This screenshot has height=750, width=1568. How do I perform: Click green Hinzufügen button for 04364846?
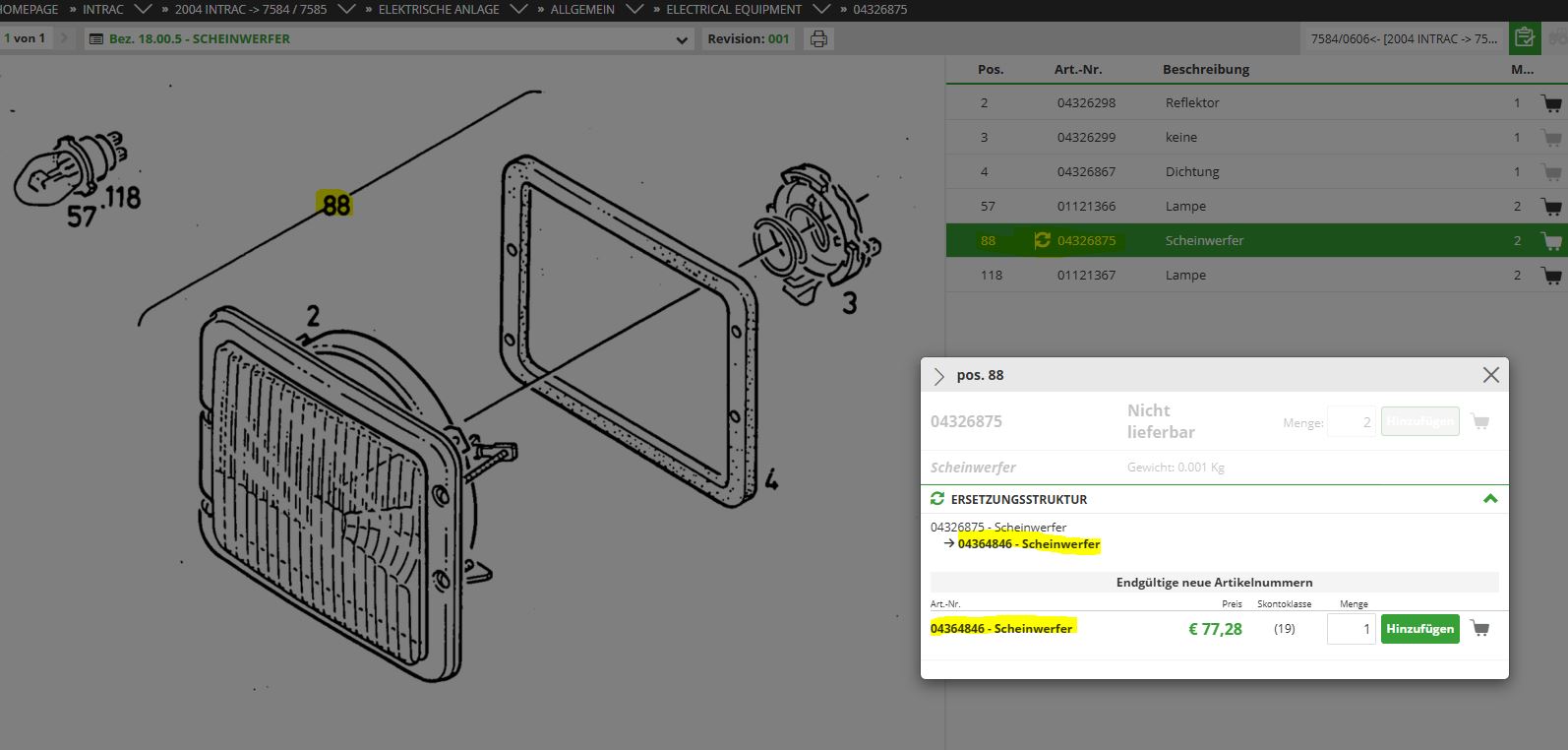point(1419,629)
